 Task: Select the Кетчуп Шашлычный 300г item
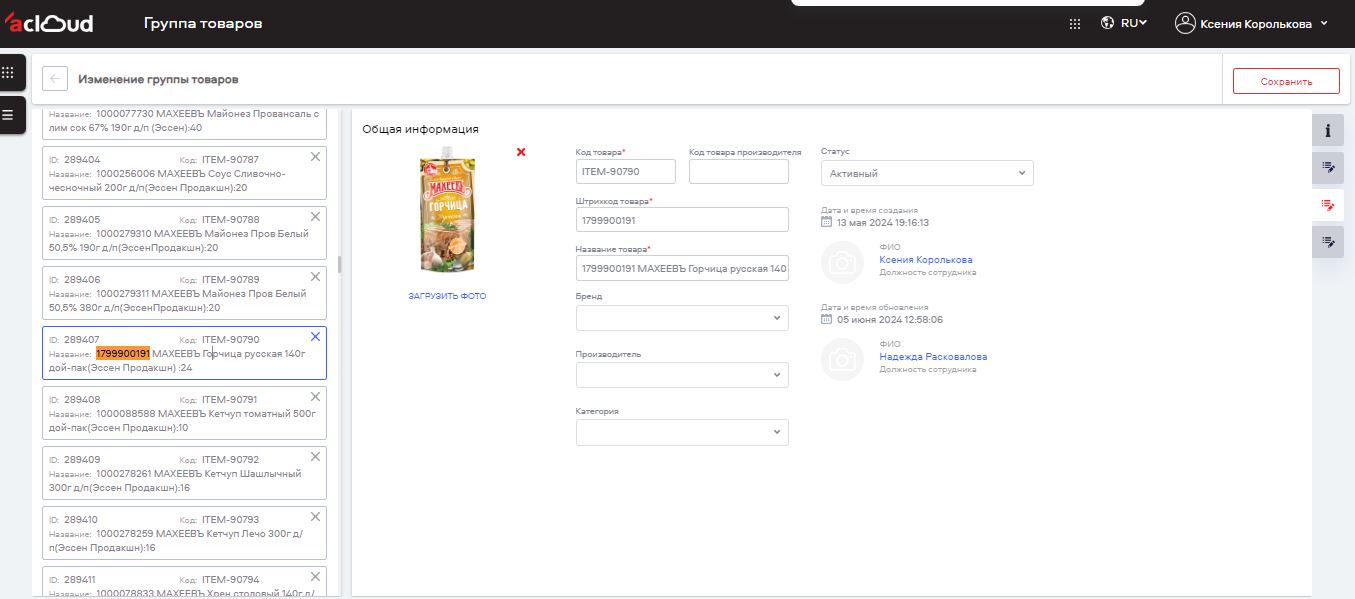184,473
